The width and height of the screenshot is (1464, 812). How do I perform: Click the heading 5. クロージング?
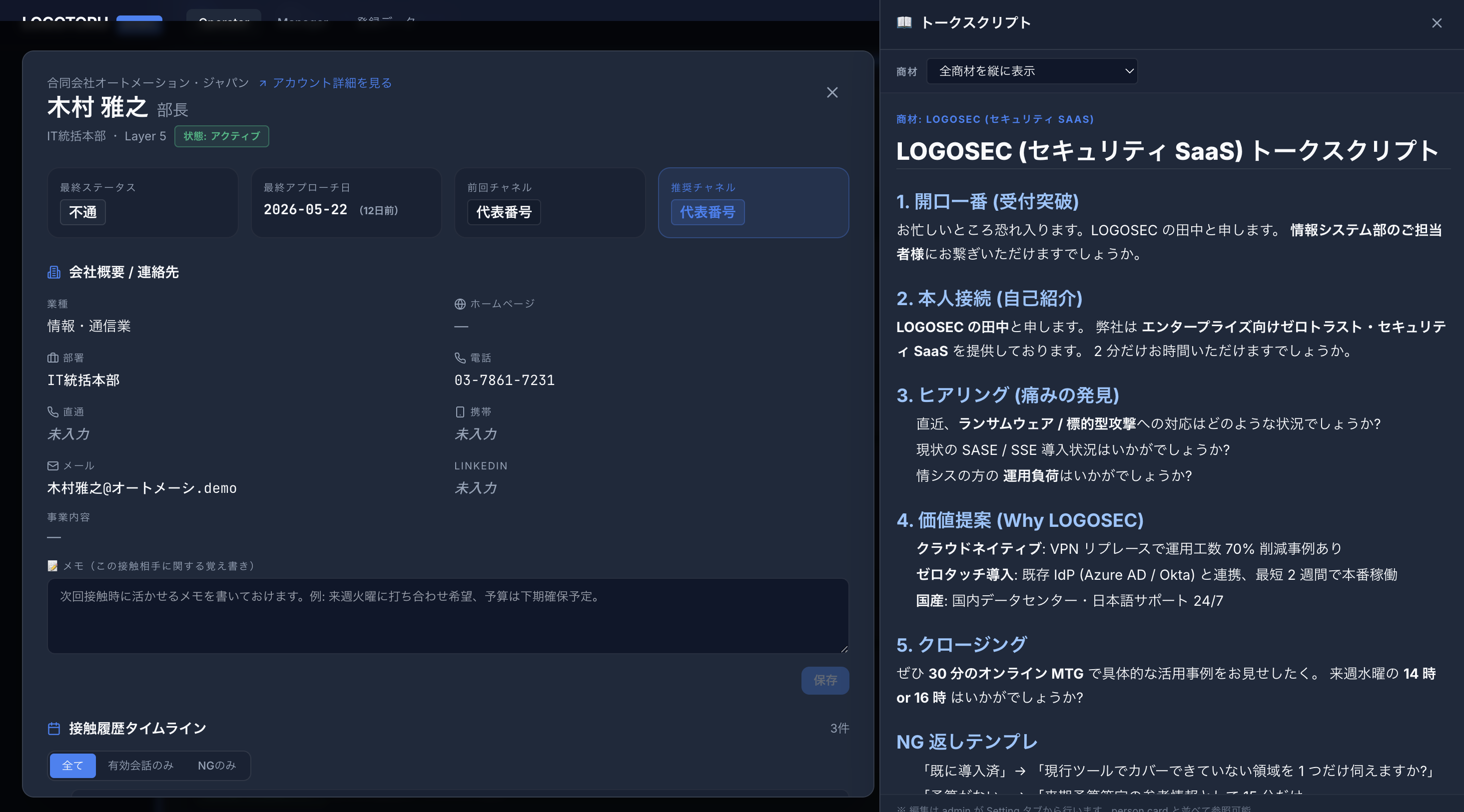point(962,645)
